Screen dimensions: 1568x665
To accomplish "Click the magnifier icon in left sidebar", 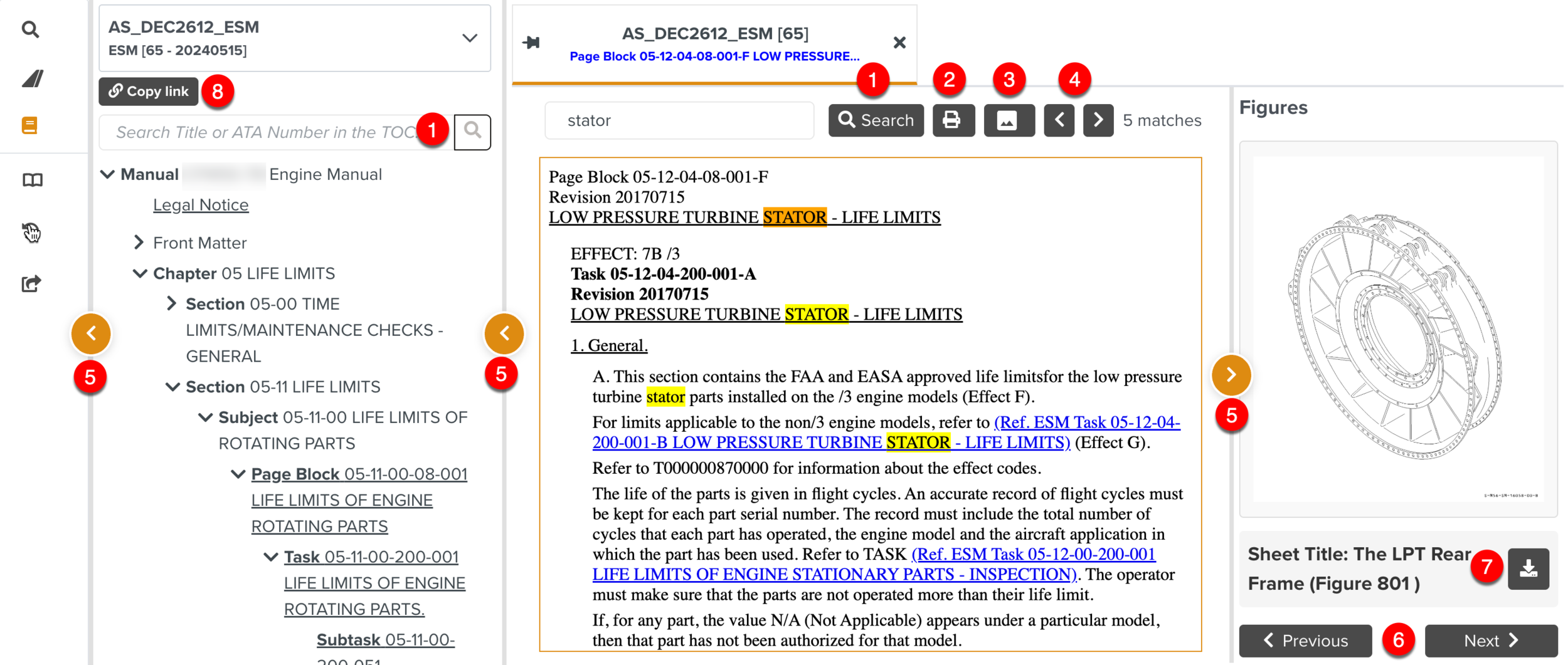I will 30,29.
